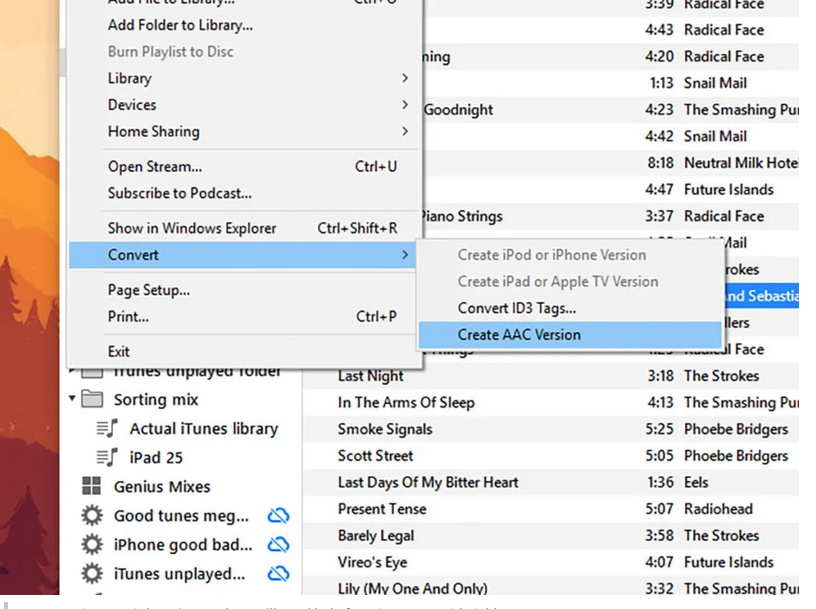816x609 pixels.
Task: Select the Sorting mix folder label
Action: [156, 399]
